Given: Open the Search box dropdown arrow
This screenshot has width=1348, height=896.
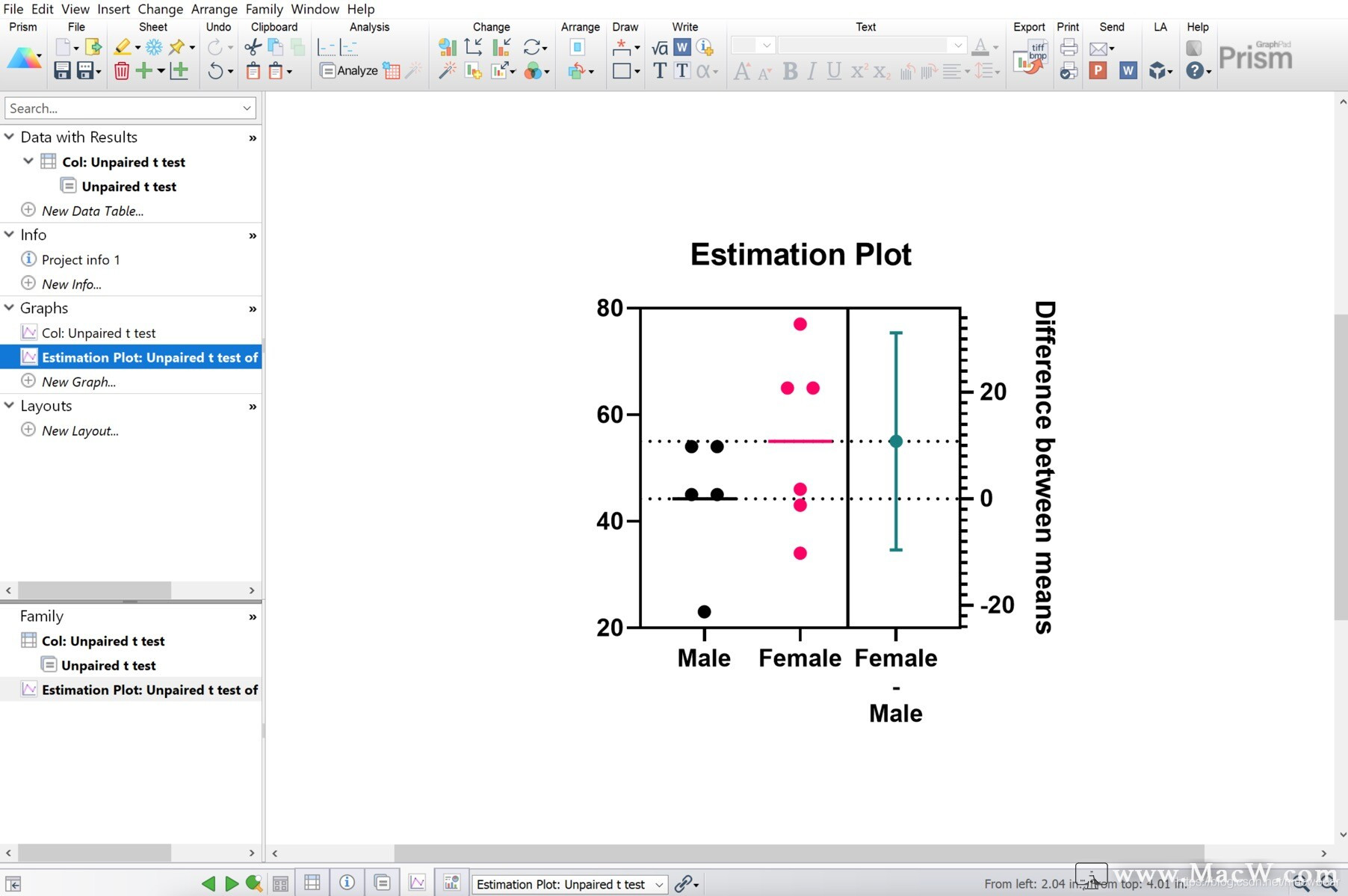Looking at the screenshot, I should pyautogui.click(x=247, y=108).
